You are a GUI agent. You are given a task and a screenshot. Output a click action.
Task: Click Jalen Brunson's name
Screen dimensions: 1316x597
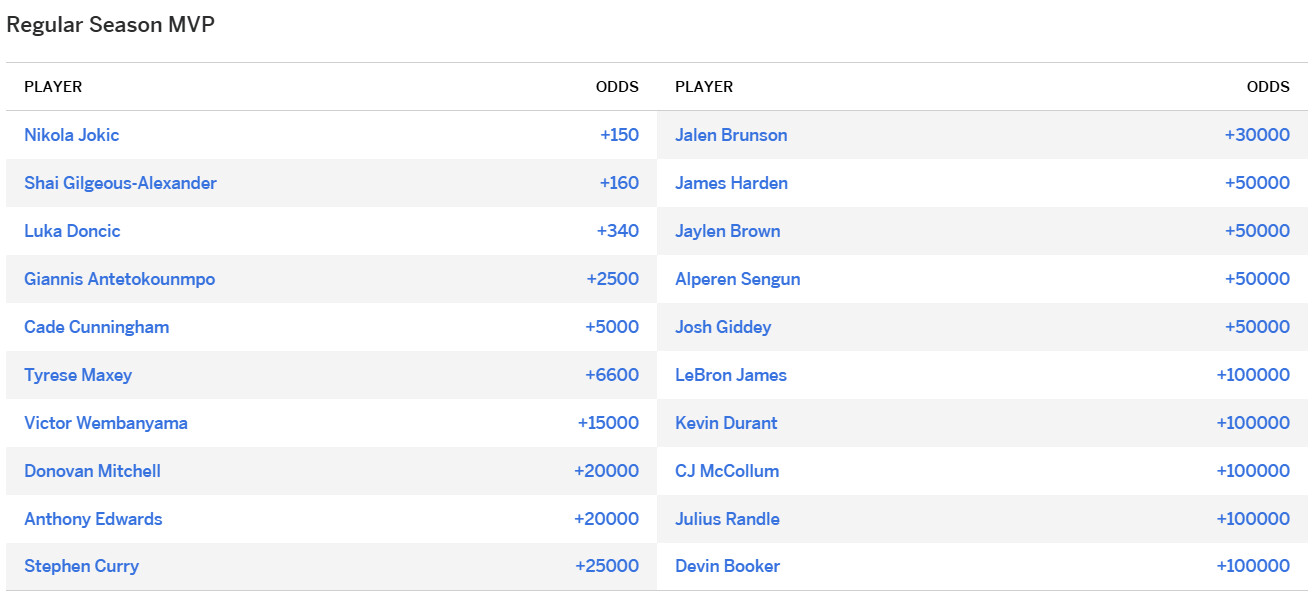pos(731,135)
